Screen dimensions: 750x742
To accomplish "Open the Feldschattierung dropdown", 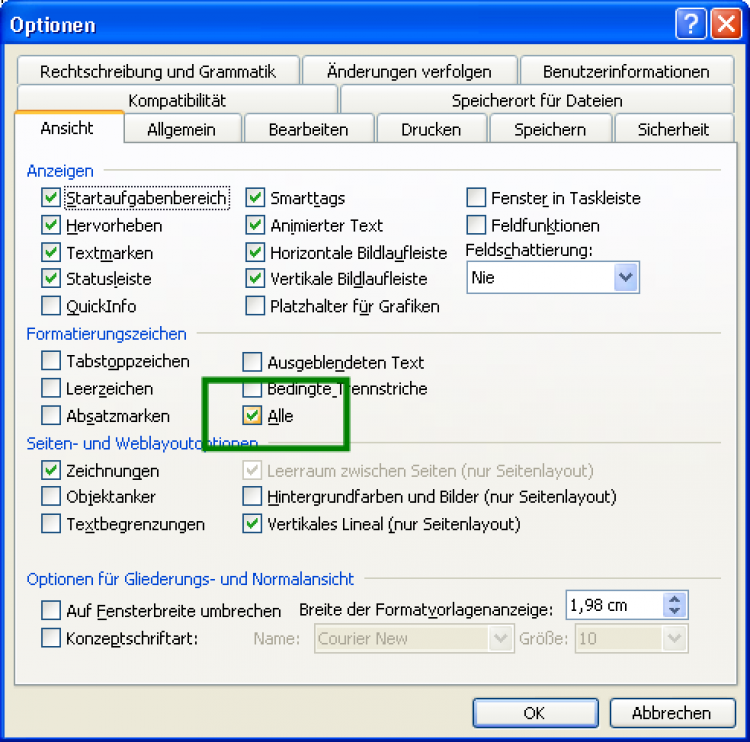I will point(626,278).
